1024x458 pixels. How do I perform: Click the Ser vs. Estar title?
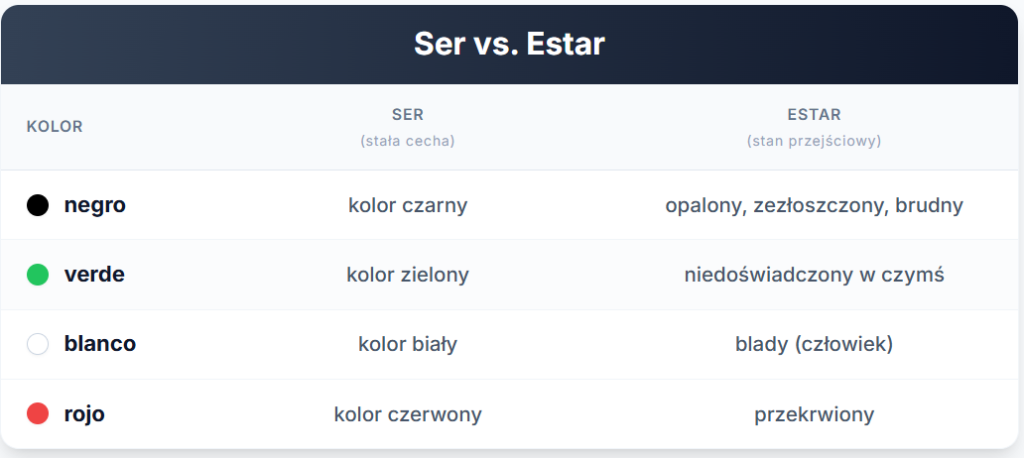(x=509, y=44)
